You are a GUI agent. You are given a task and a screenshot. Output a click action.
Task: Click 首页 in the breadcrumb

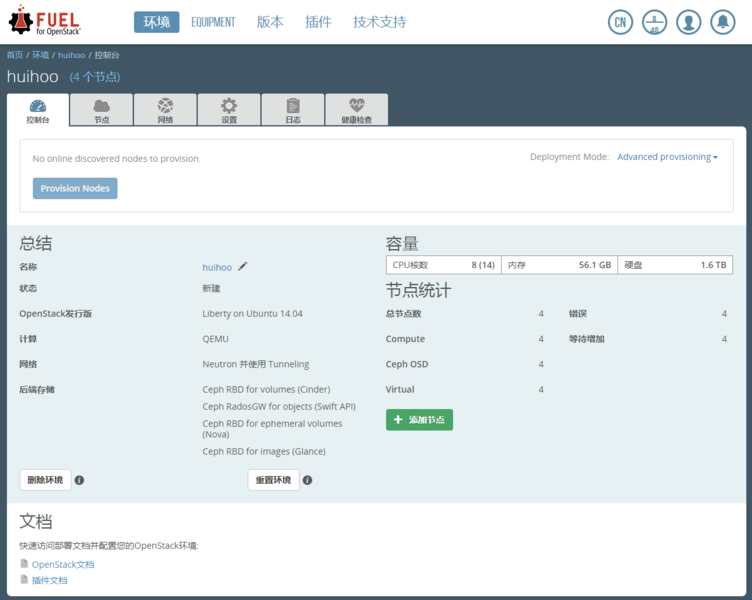pos(15,55)
